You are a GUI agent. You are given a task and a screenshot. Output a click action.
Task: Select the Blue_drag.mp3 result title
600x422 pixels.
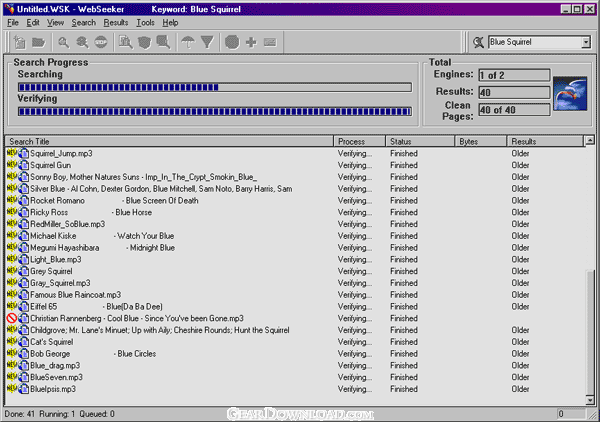point(55,365)
